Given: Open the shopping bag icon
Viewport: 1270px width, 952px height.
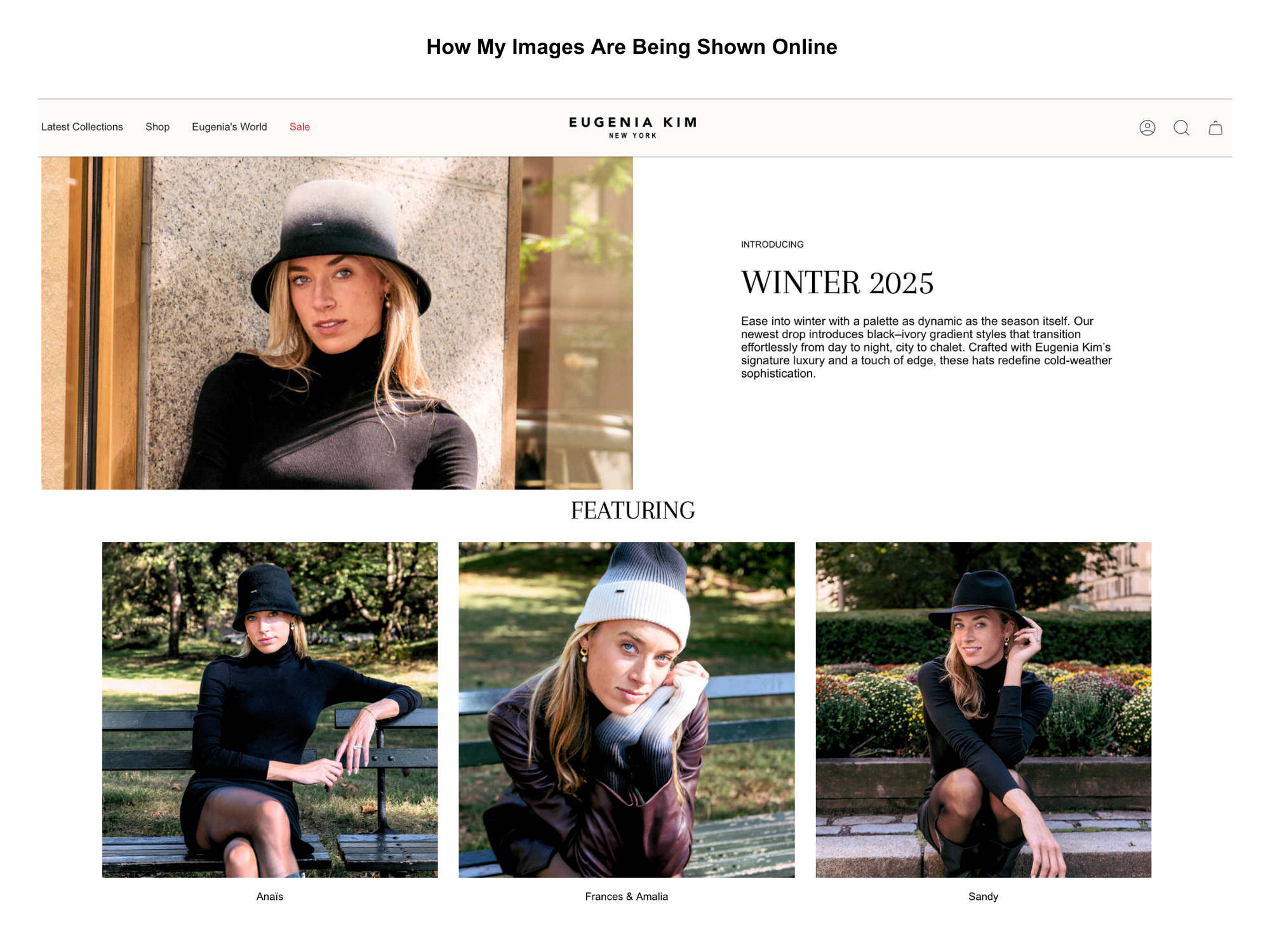Looking at the screenshot, I should [1215, 128].
